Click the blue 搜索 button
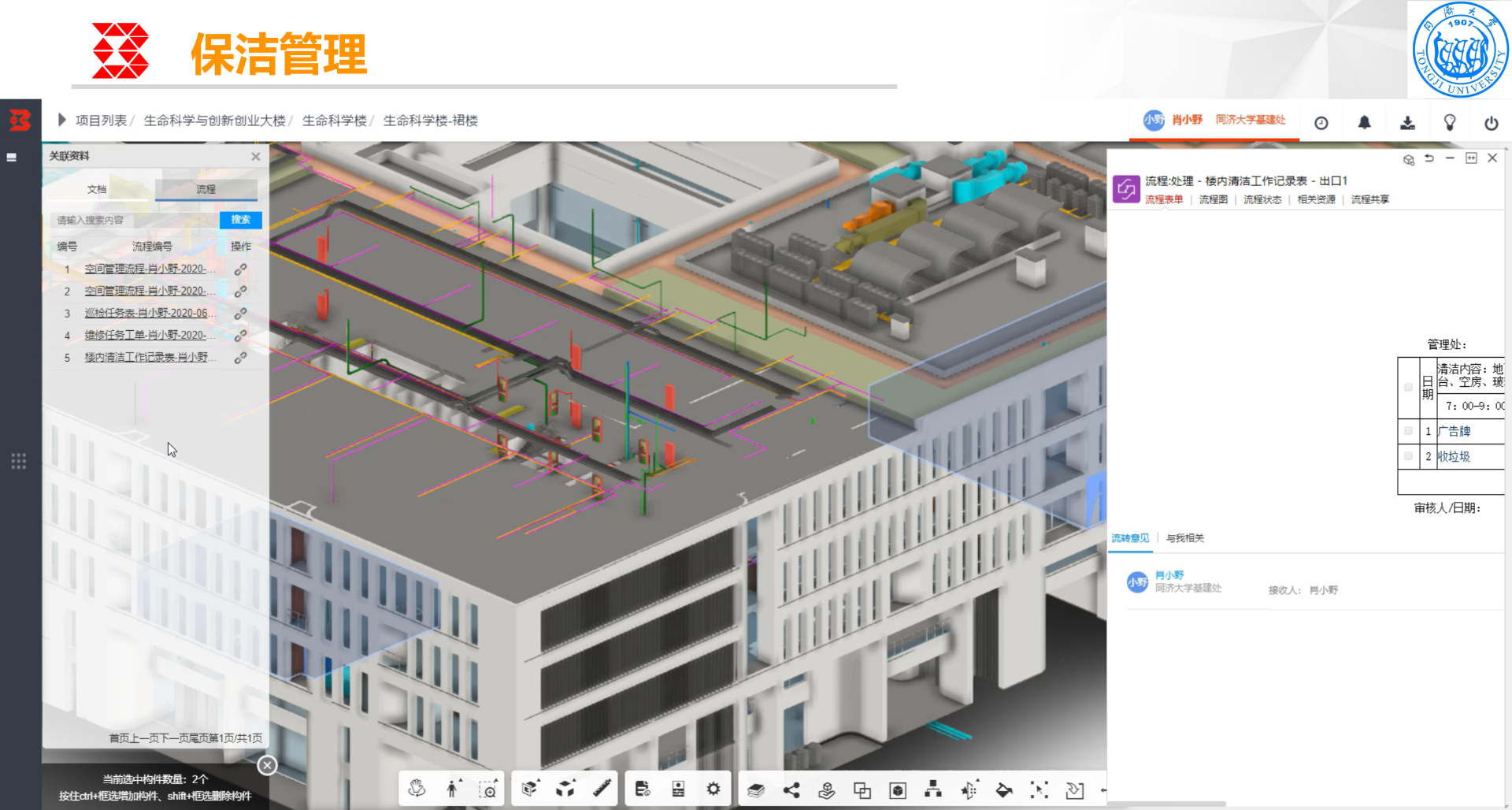Image resolution: width=1512 pixels, height=810 pixels. (x=240, y=220)
